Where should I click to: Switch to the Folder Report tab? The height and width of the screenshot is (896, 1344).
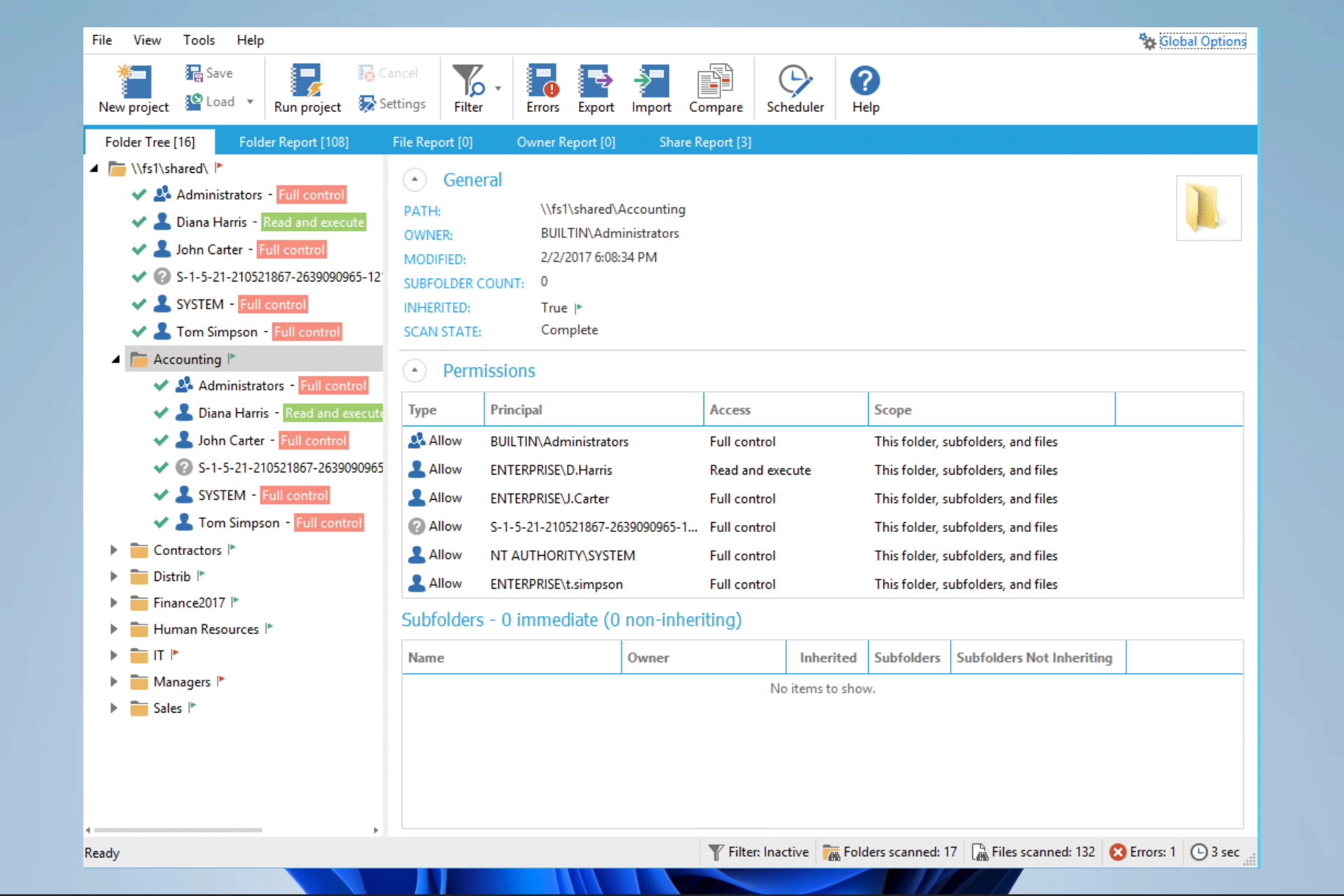point(293,142)
